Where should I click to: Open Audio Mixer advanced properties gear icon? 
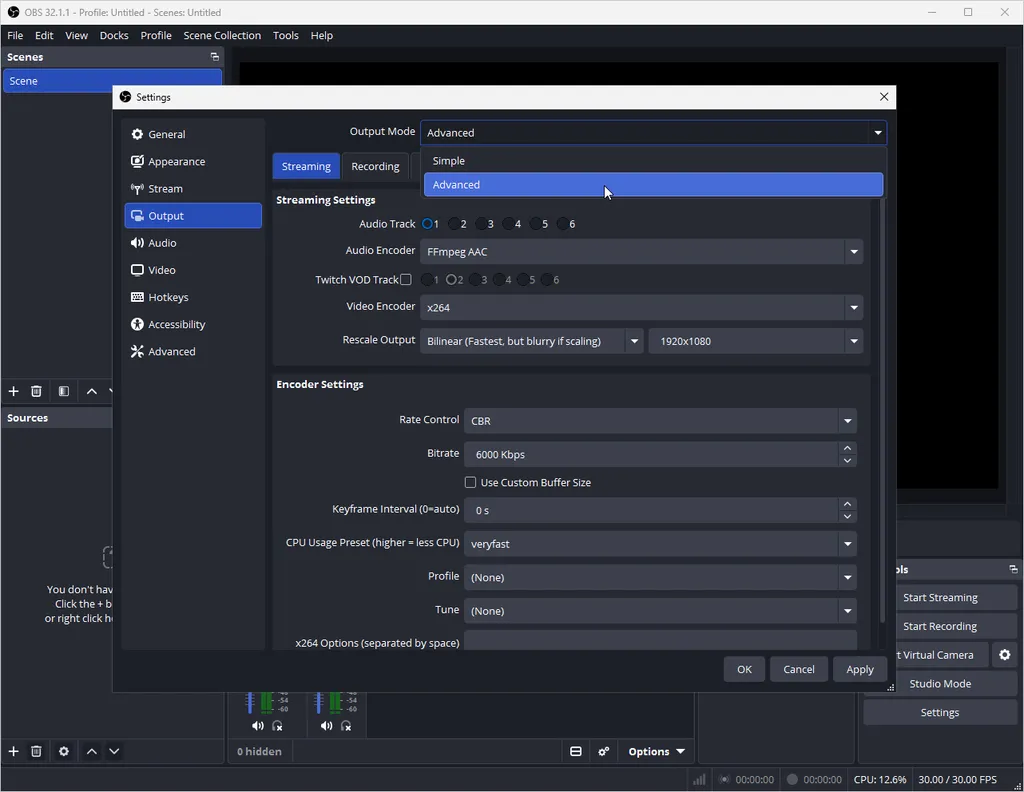(x=604, y=751)
